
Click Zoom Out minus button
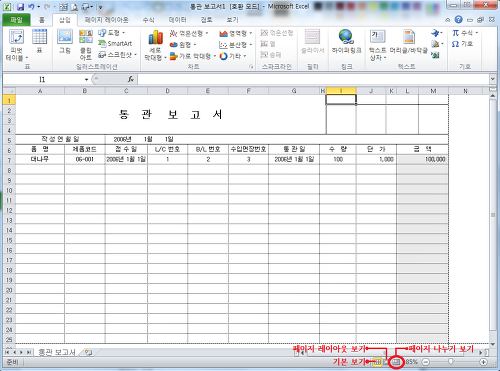(x=426, y=362)
